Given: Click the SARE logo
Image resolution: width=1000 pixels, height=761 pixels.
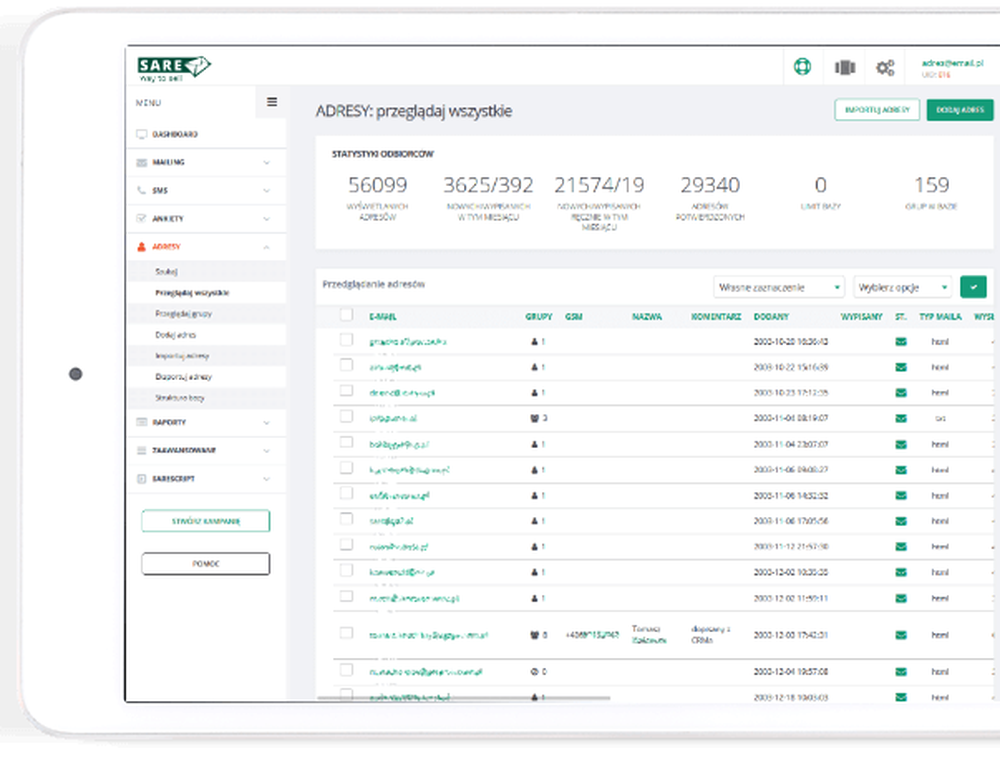Looking at the screenshot, I should coord(173,68).
